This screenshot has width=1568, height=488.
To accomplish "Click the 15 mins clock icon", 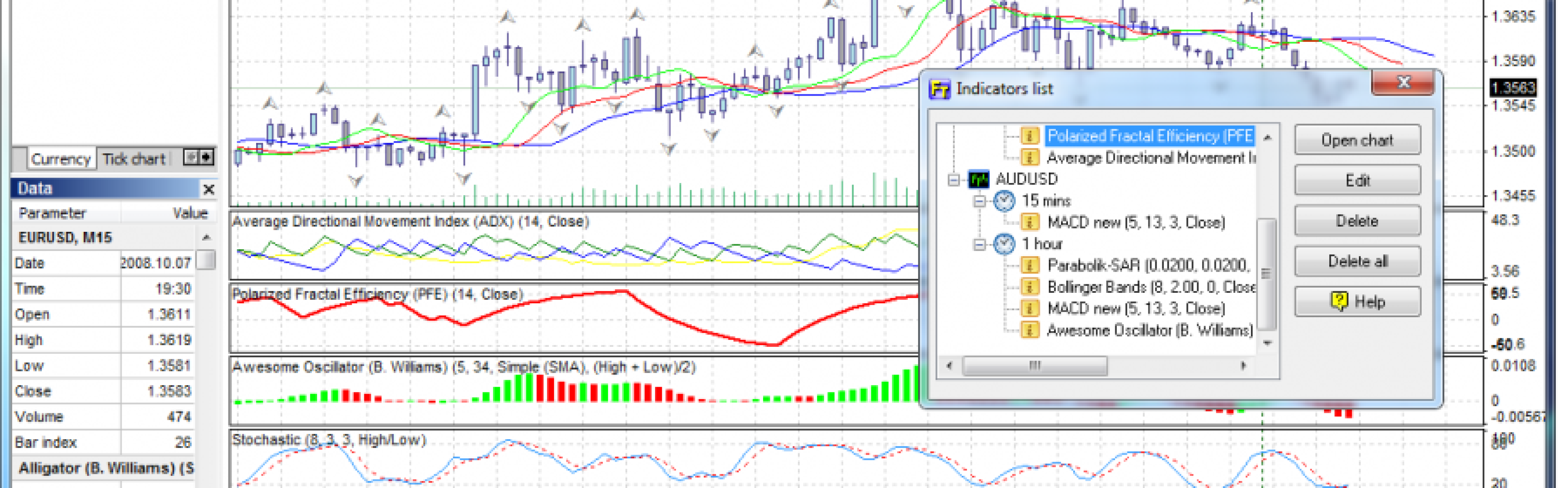I will pyautogui.click(x=1004, y=200).
